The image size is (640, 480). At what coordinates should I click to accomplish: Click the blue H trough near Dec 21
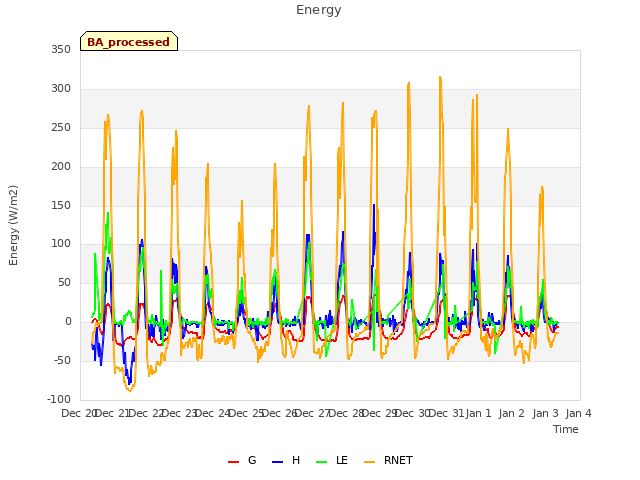[129, 384]
